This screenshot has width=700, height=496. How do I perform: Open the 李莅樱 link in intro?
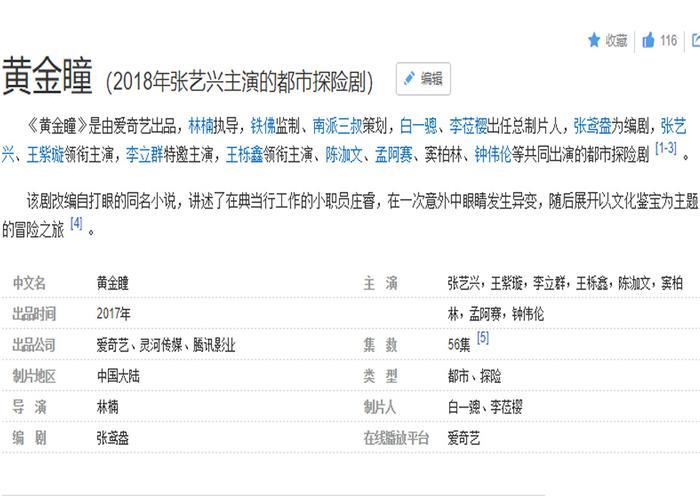467,126
